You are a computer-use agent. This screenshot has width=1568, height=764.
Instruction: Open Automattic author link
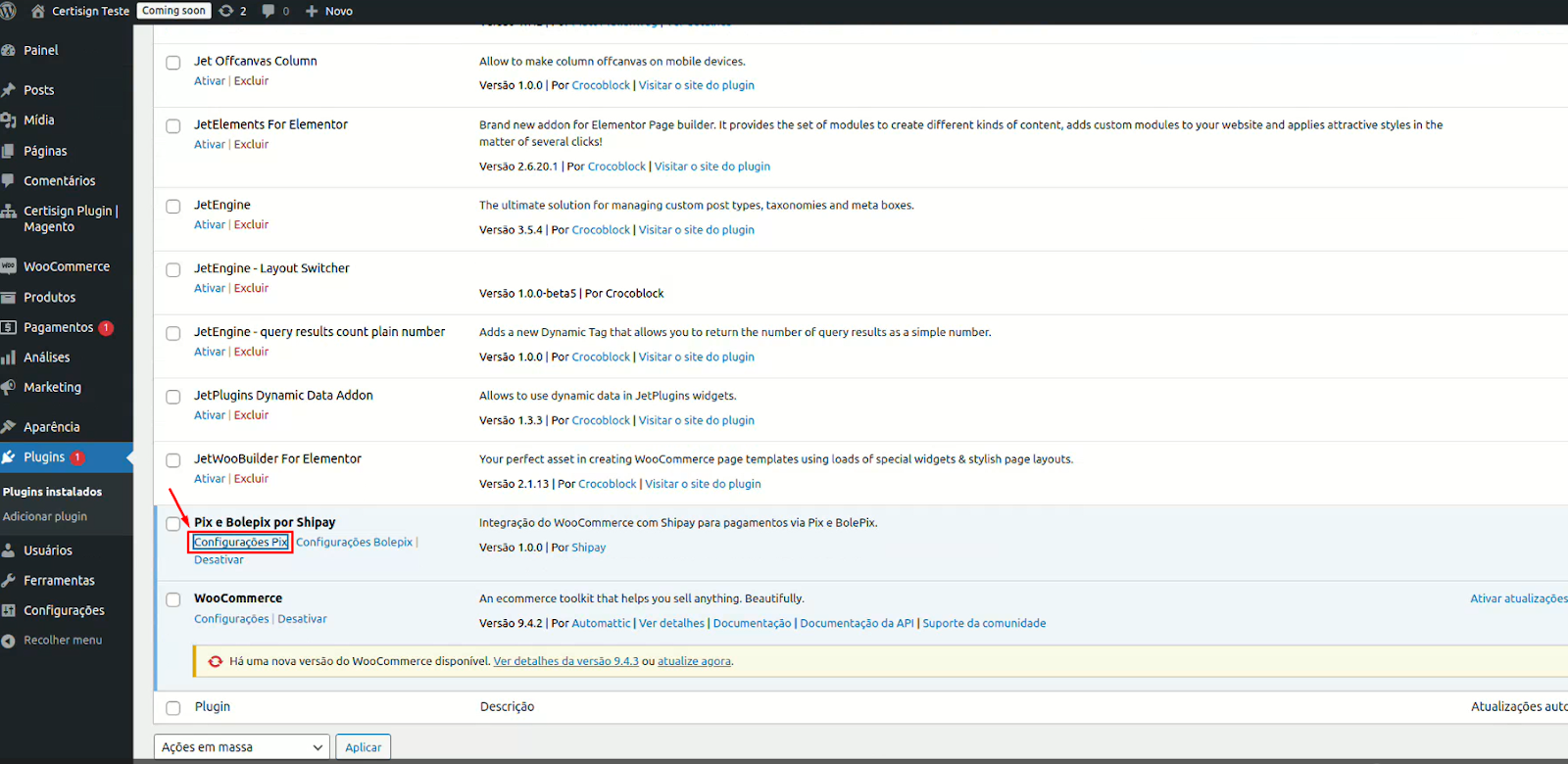601,623
